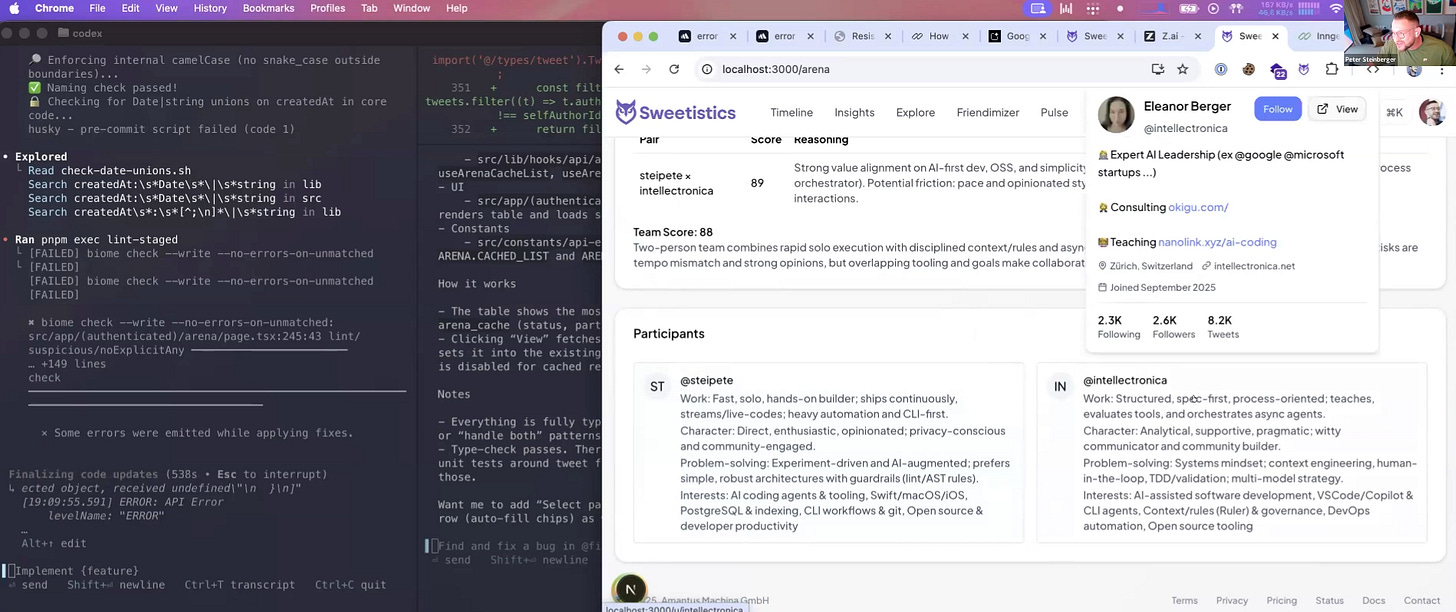Open the Sweetistics owl extension icon
This screenshot has width=1456, height=612.
pyautogui.click(x=1304, y=69)
